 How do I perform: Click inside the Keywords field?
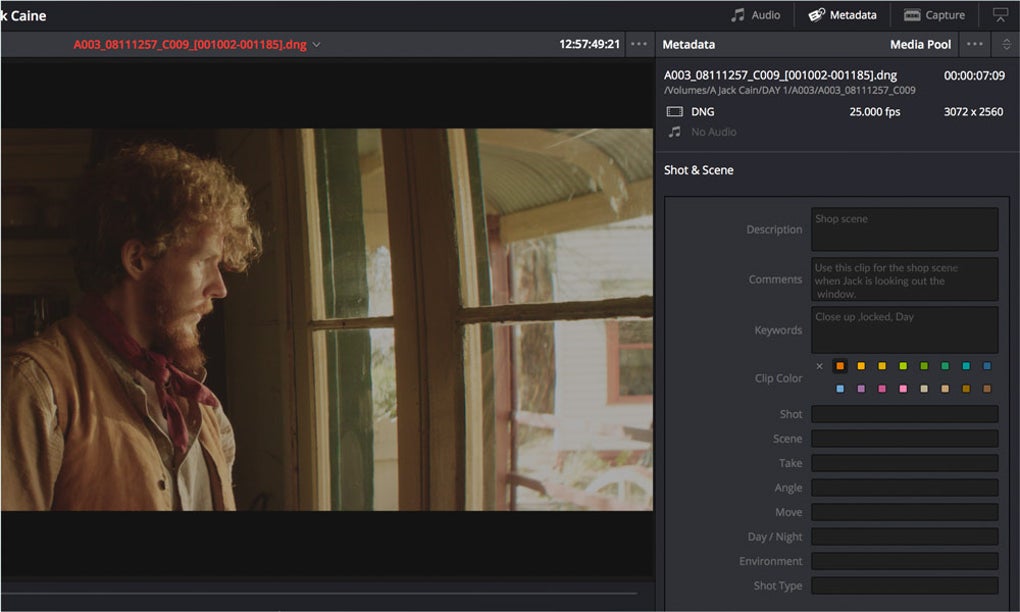click(x=903, y=330)
